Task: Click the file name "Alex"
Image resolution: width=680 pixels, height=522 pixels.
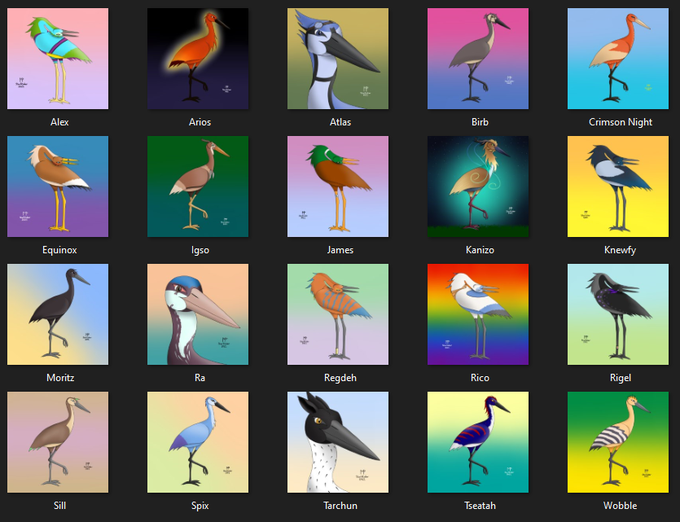Action: click(59, 122)
